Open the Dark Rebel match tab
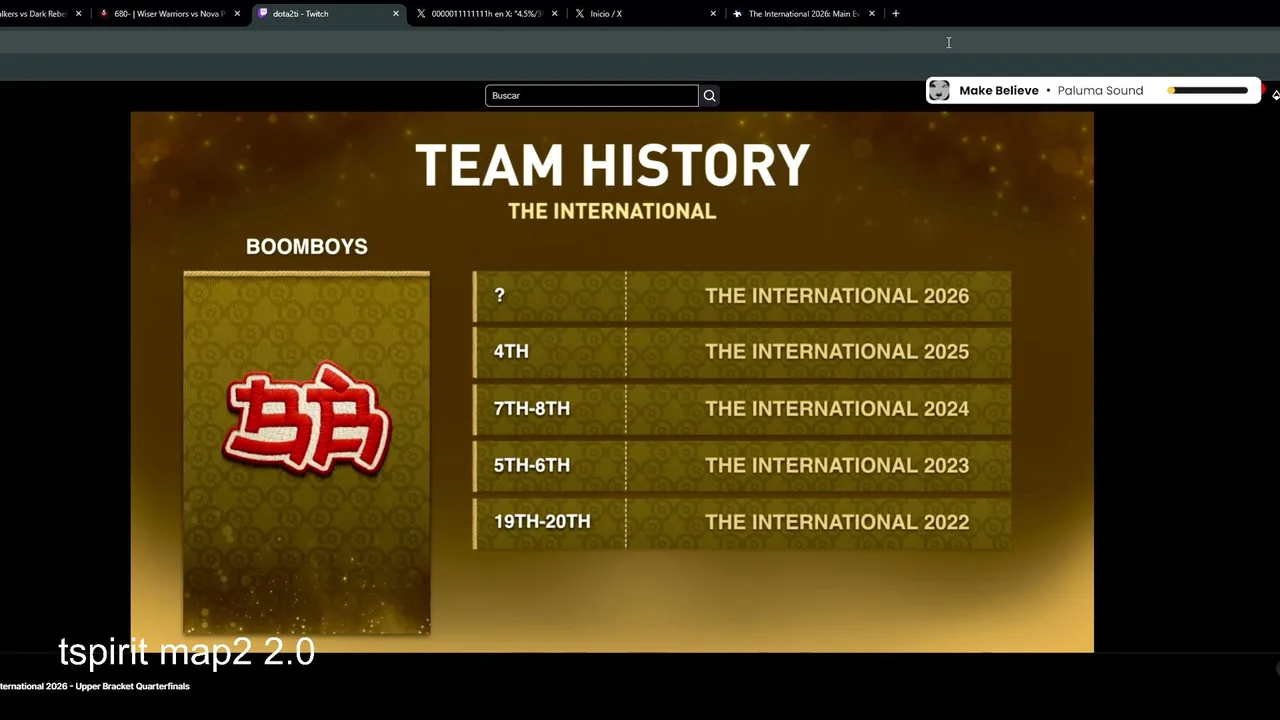The image size is (1280, 720). coord(40,14)
